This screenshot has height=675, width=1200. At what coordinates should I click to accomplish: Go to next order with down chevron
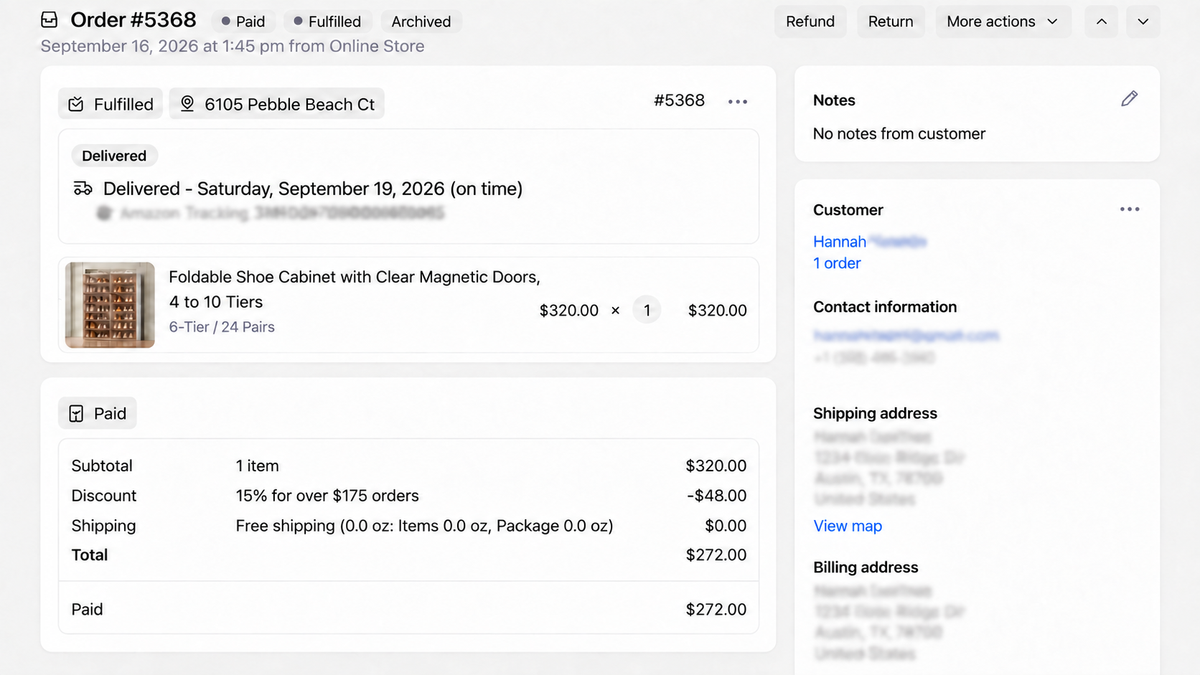pyautogui.click(x=1143, y=21)
